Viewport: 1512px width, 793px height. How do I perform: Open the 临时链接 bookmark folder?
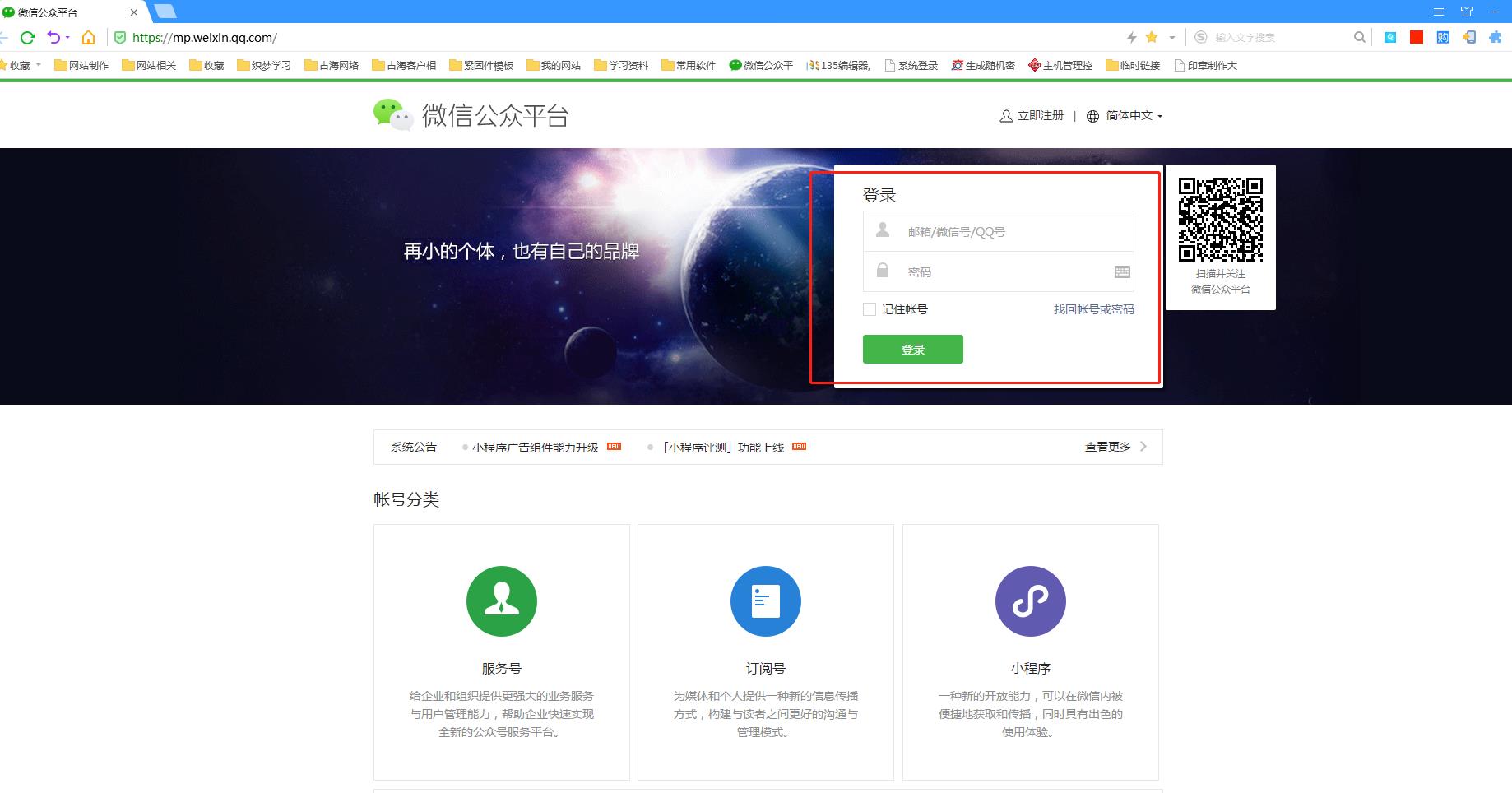1133,65
